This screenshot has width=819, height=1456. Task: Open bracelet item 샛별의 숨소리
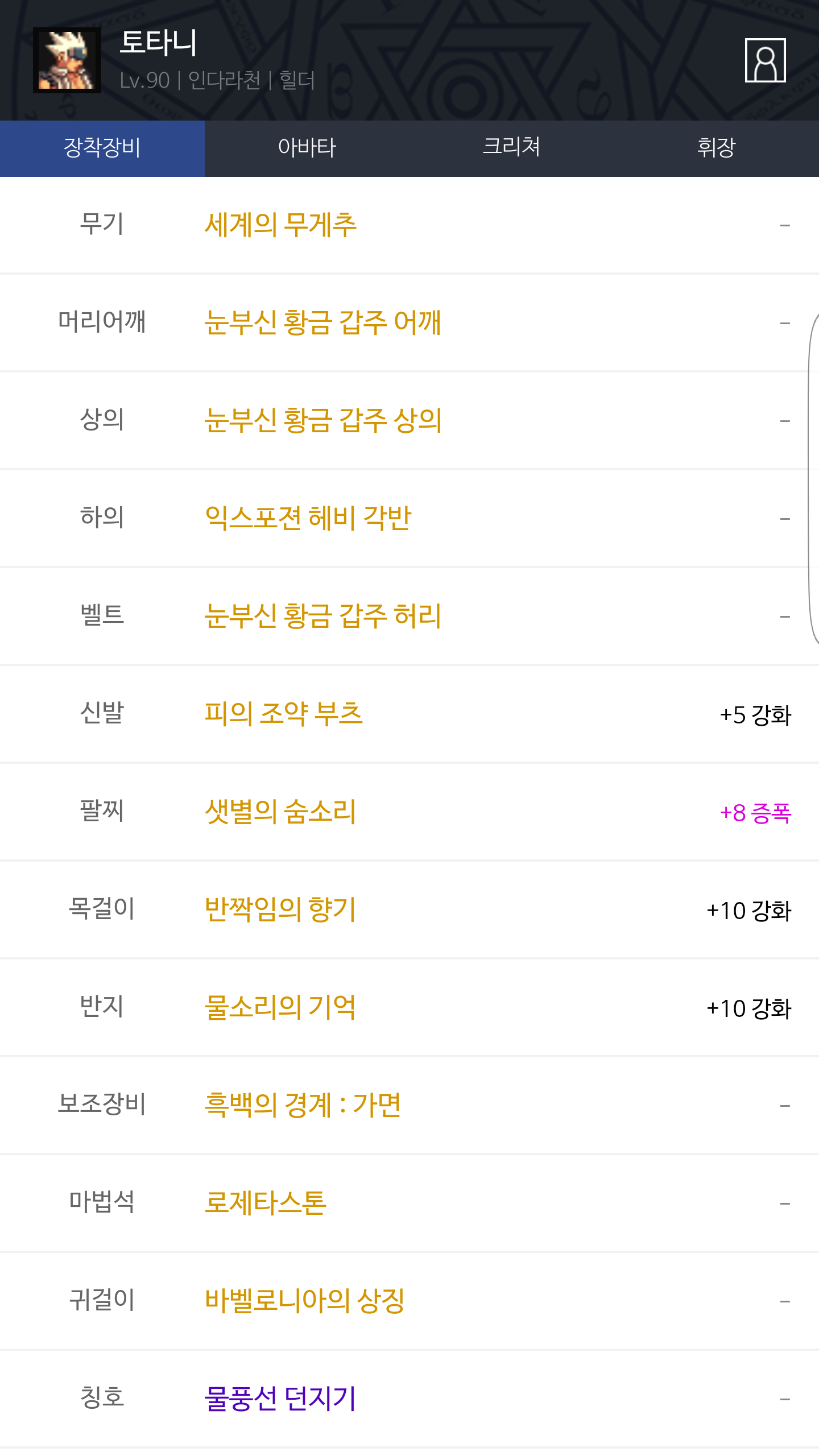coord(280,812)
